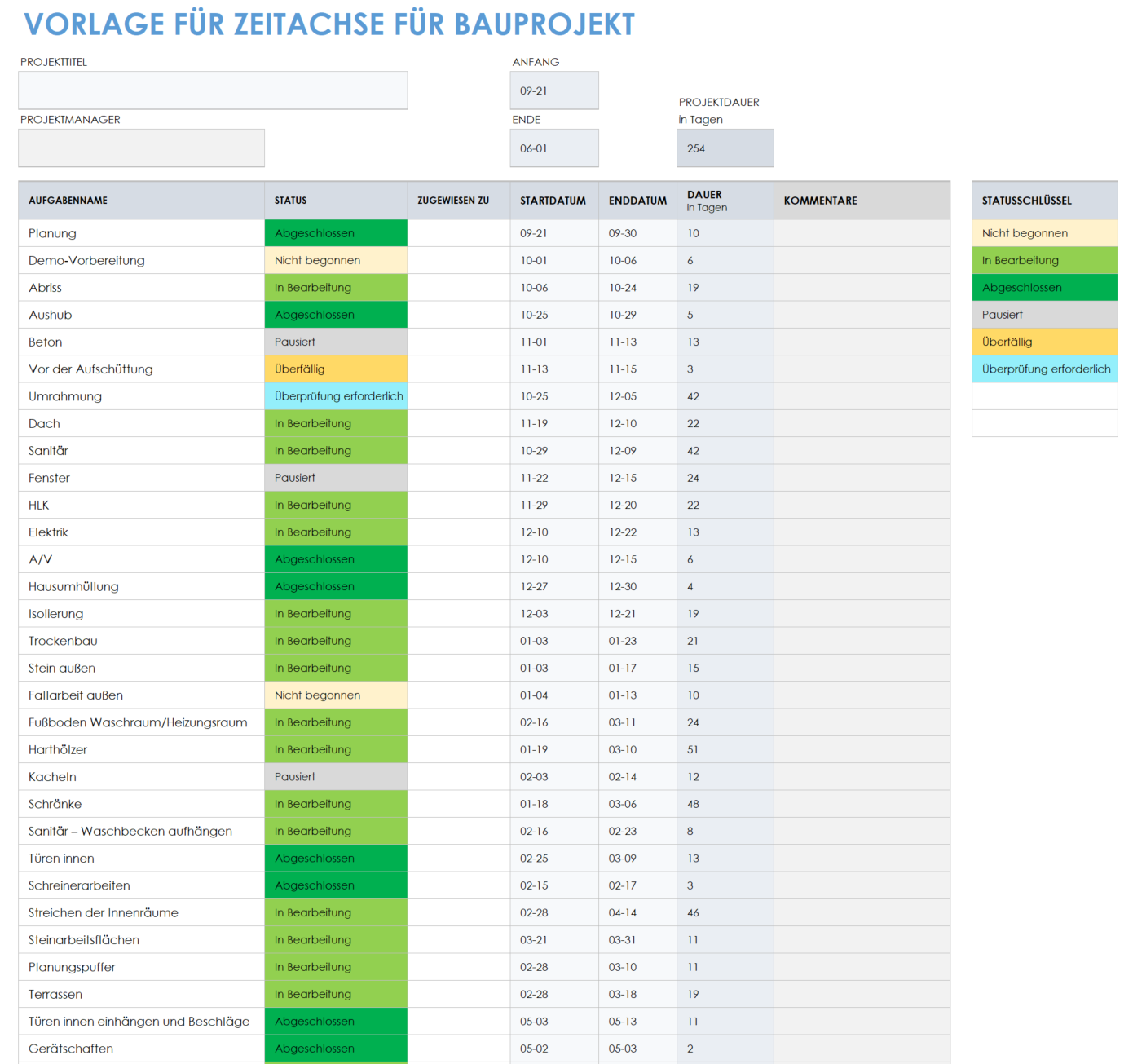Click the status cell of Aushub
This screenshot has width=1133, height=1064.
tap(336, 315)
